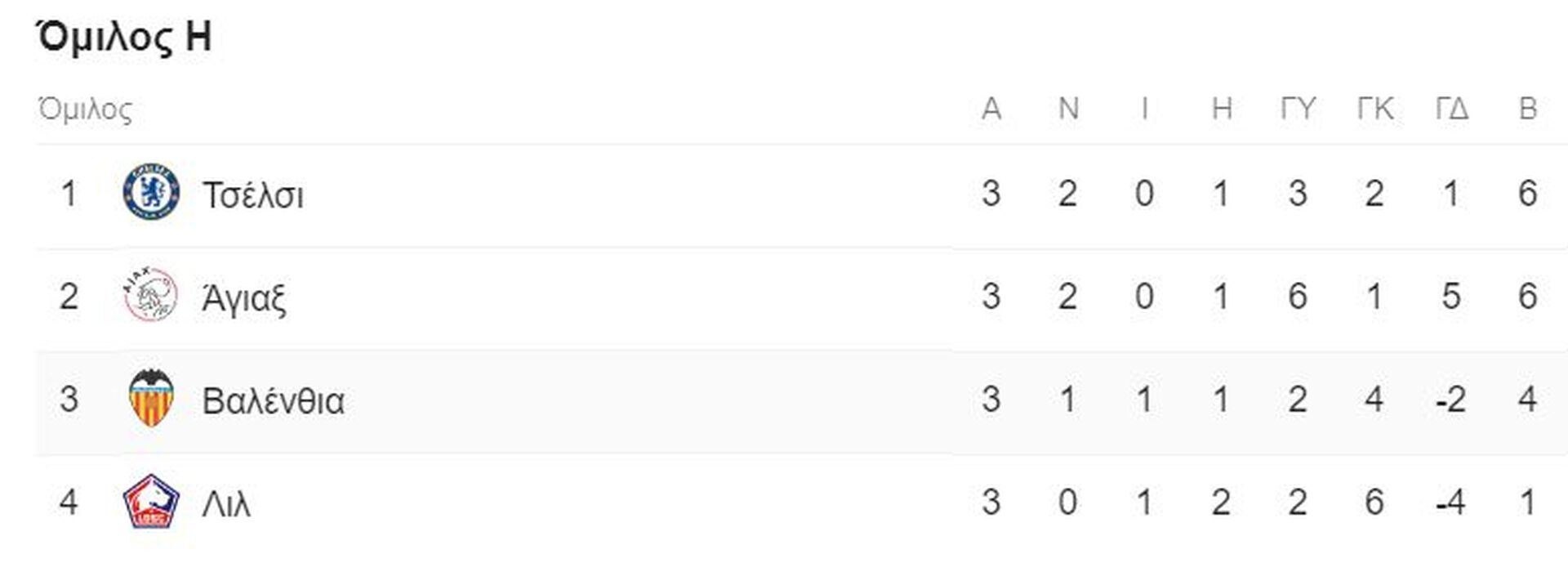
Task: Click the Όμιλος Η group heading
Action: (124, 37)
